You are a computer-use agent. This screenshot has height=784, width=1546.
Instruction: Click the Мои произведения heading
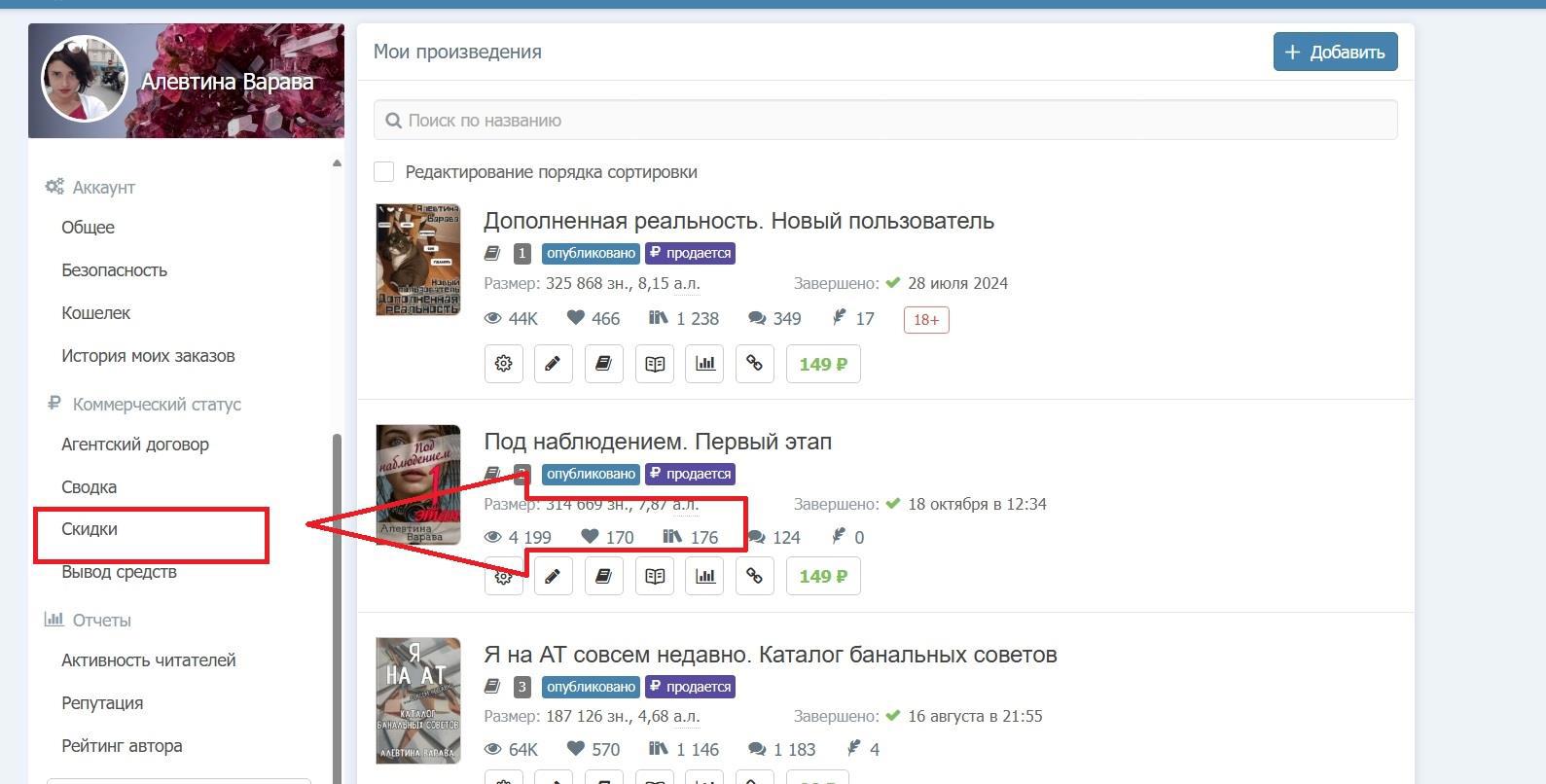(x=457, y=52)
